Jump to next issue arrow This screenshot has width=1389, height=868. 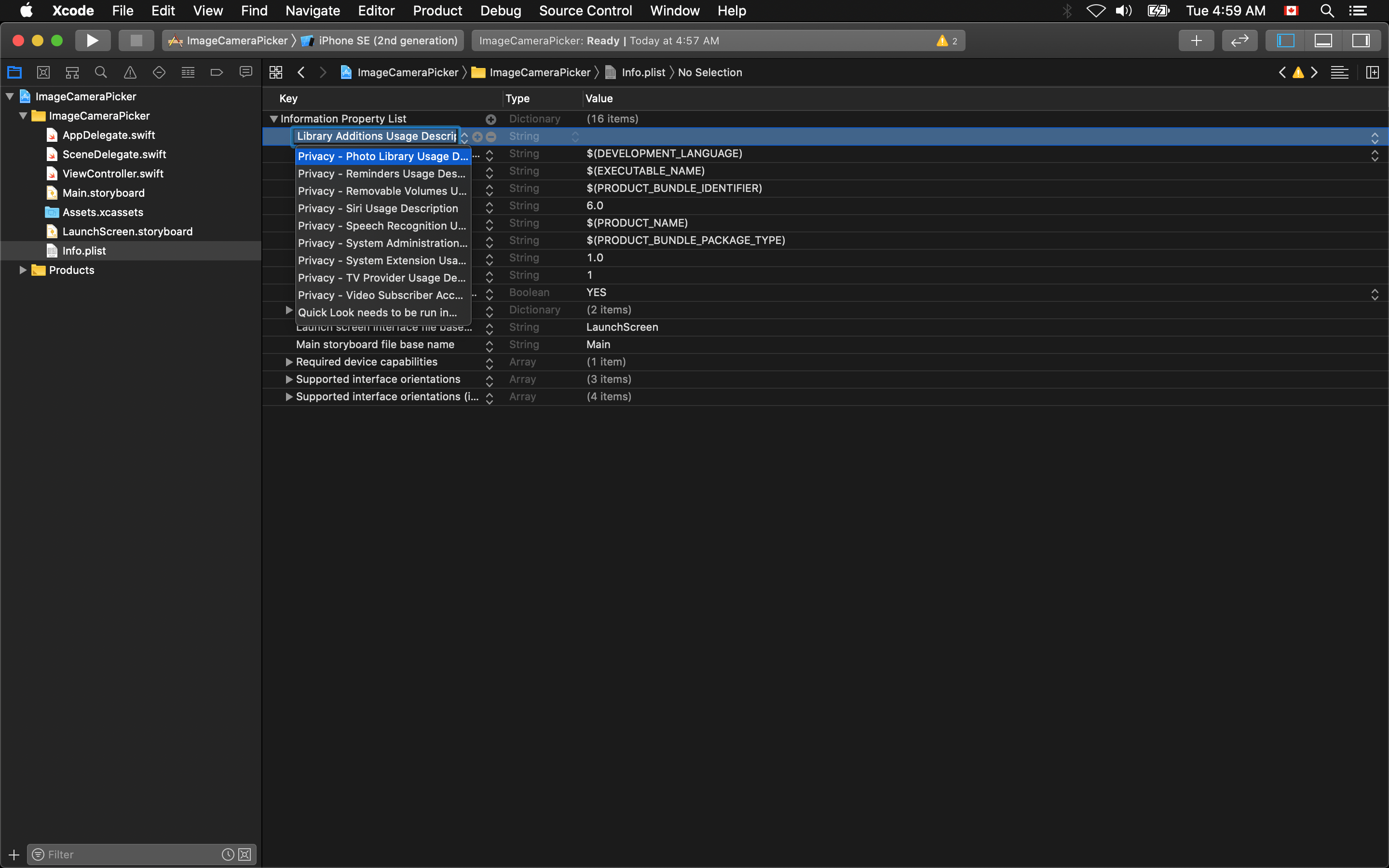coord(1314,72)
